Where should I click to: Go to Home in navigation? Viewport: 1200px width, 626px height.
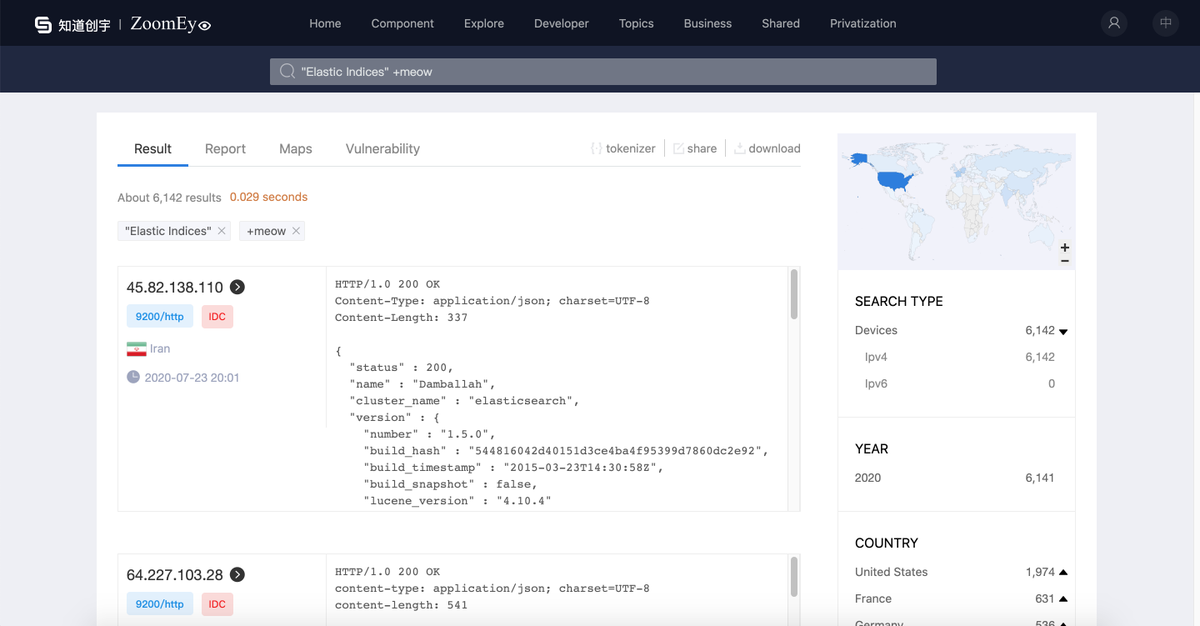click(x=325, y=23)
